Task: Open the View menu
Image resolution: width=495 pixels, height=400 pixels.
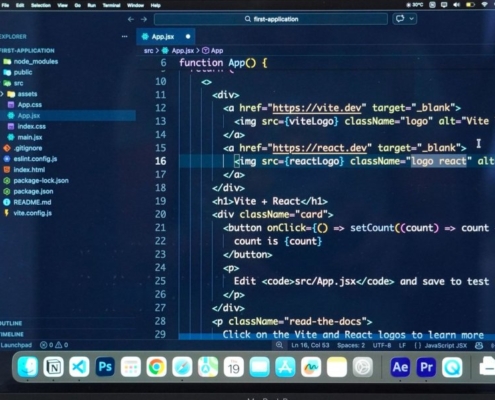Action: [x=62, y=5]
